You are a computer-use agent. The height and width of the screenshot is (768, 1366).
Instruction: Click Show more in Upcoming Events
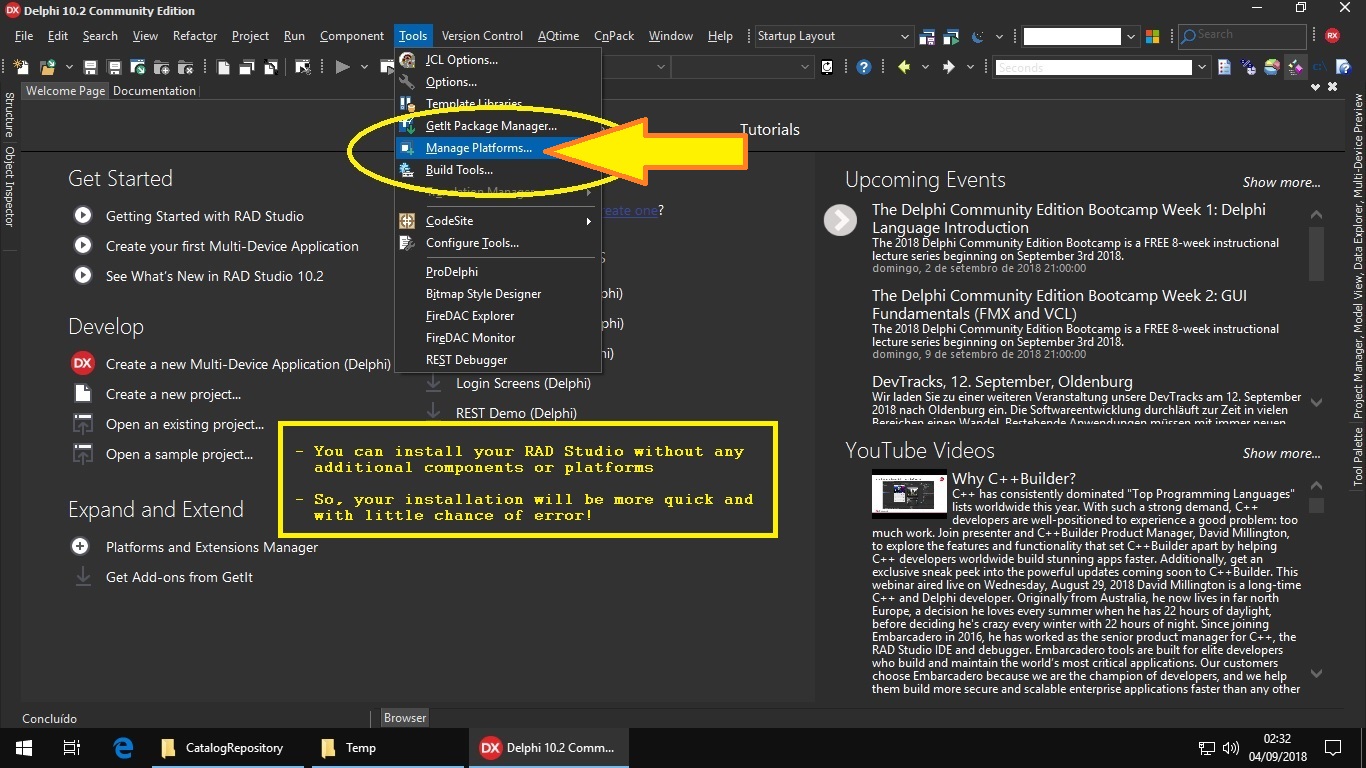pos(1281,182)
